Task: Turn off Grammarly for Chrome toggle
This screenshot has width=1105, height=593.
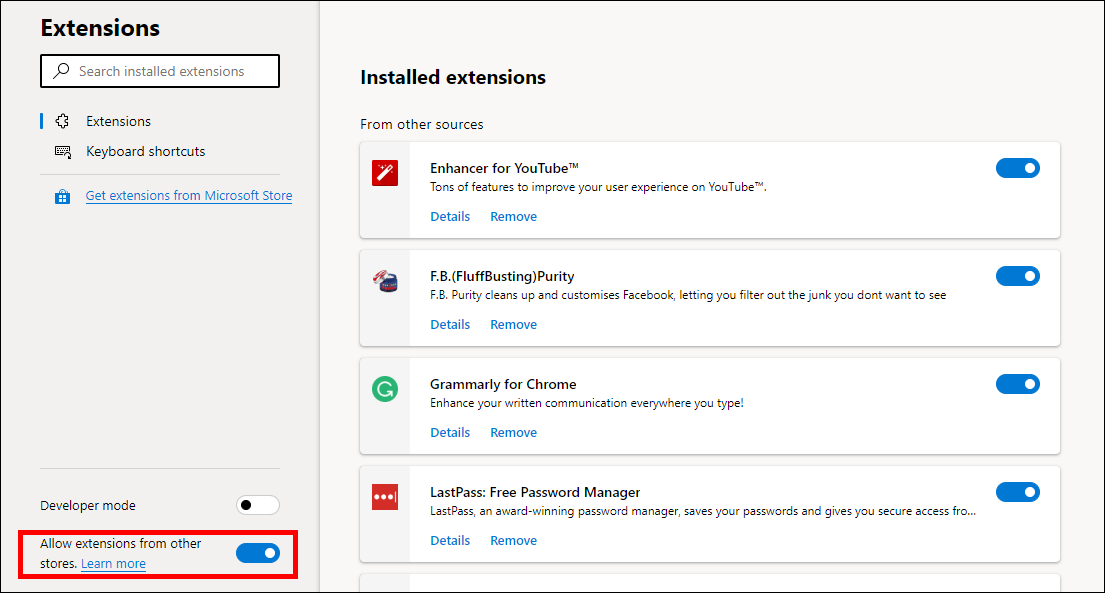Action: point(1018,384)
